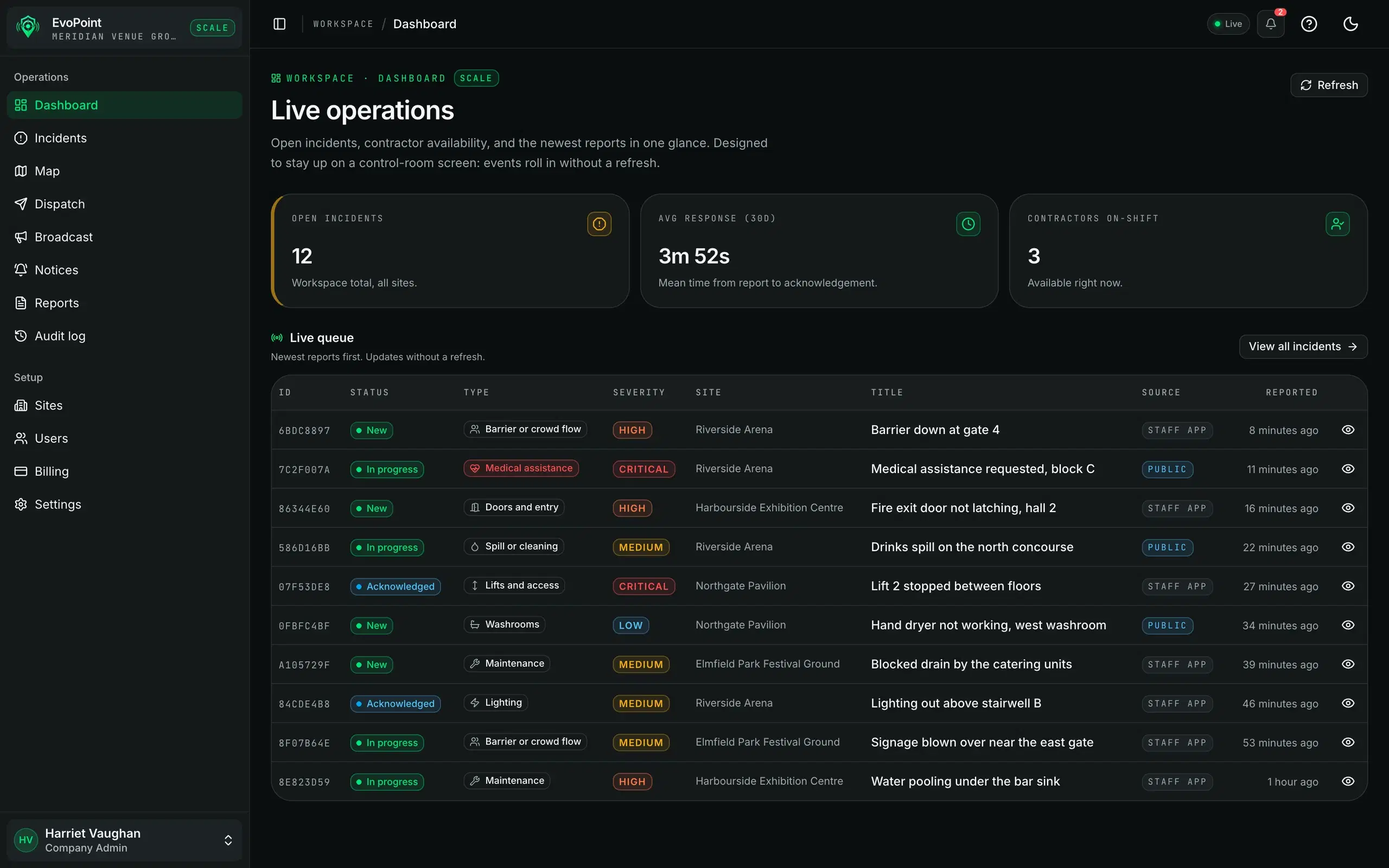Click View all incidents
The height and width of the screenshot is (868, 1389).
click(x=1303, y=346)
